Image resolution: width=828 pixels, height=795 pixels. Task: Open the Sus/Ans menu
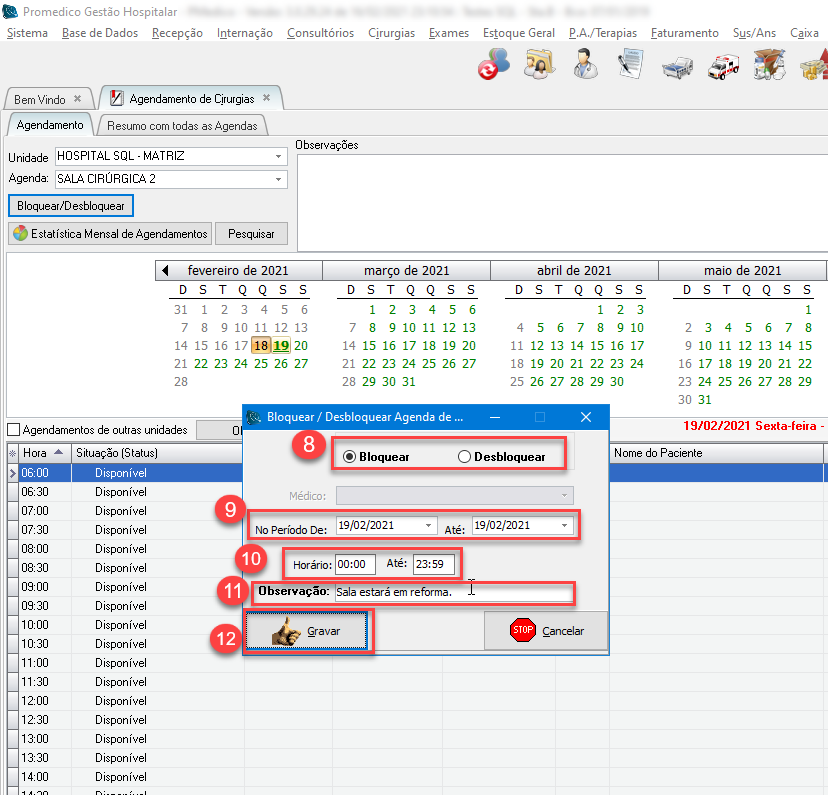pyautogui.click(x=754, y=33)
